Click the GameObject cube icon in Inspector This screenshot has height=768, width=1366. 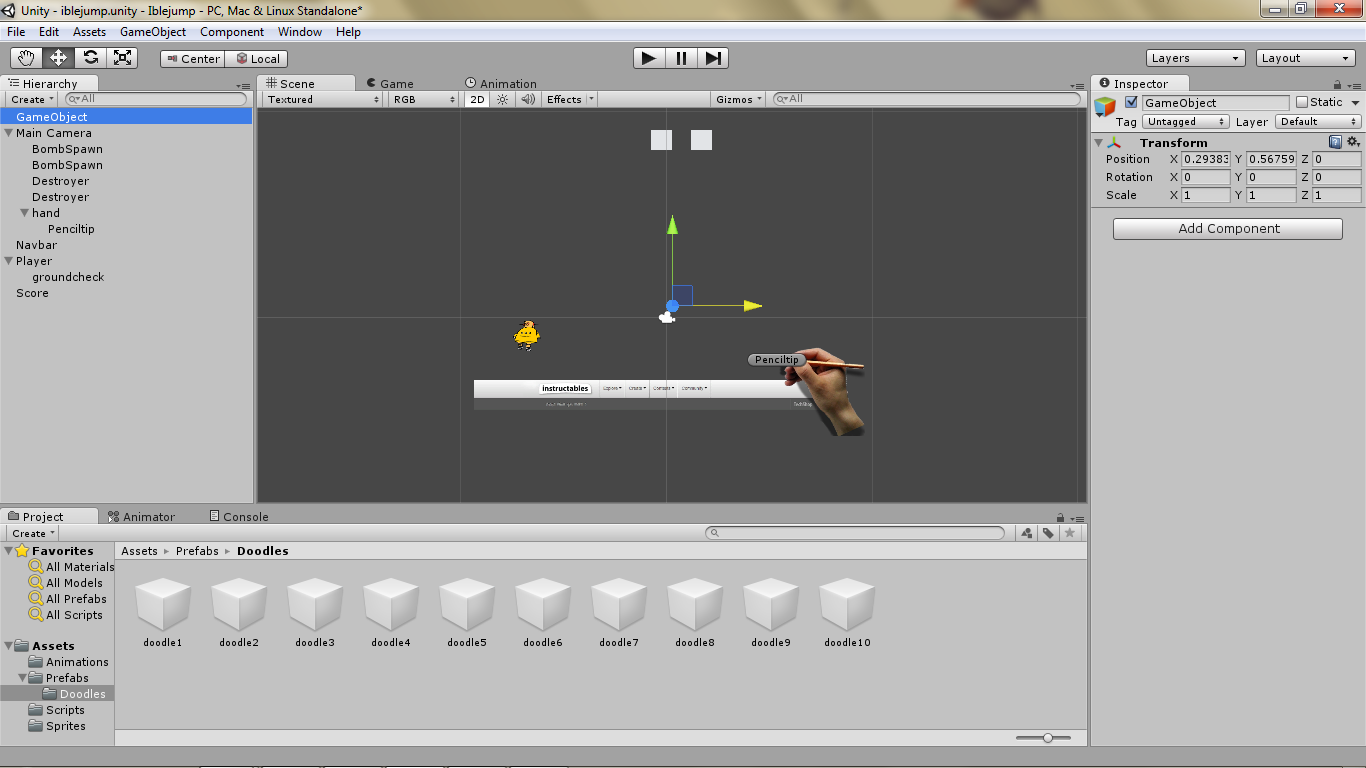(1105, 107)
